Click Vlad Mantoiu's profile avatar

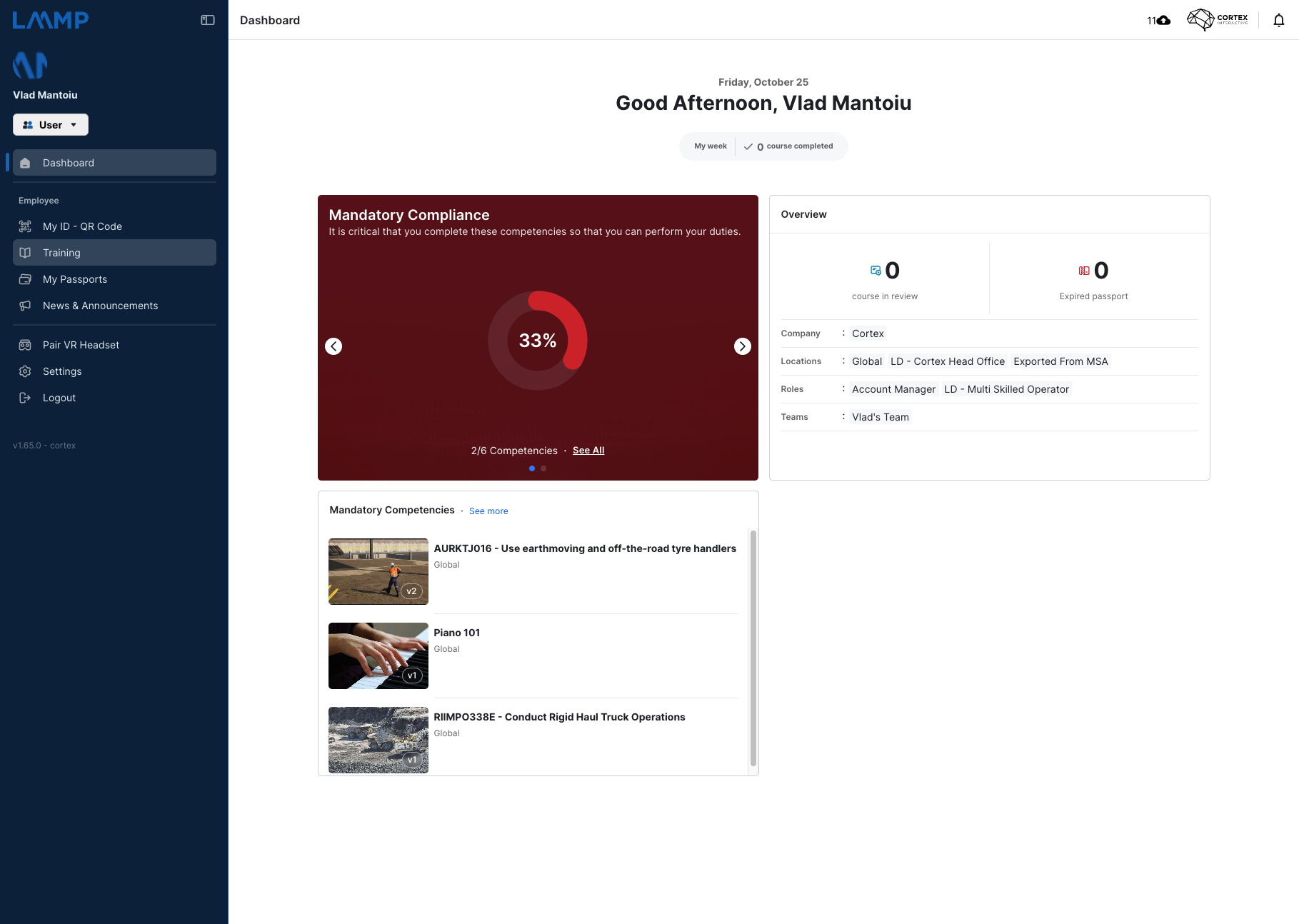[x=30, y=65]
